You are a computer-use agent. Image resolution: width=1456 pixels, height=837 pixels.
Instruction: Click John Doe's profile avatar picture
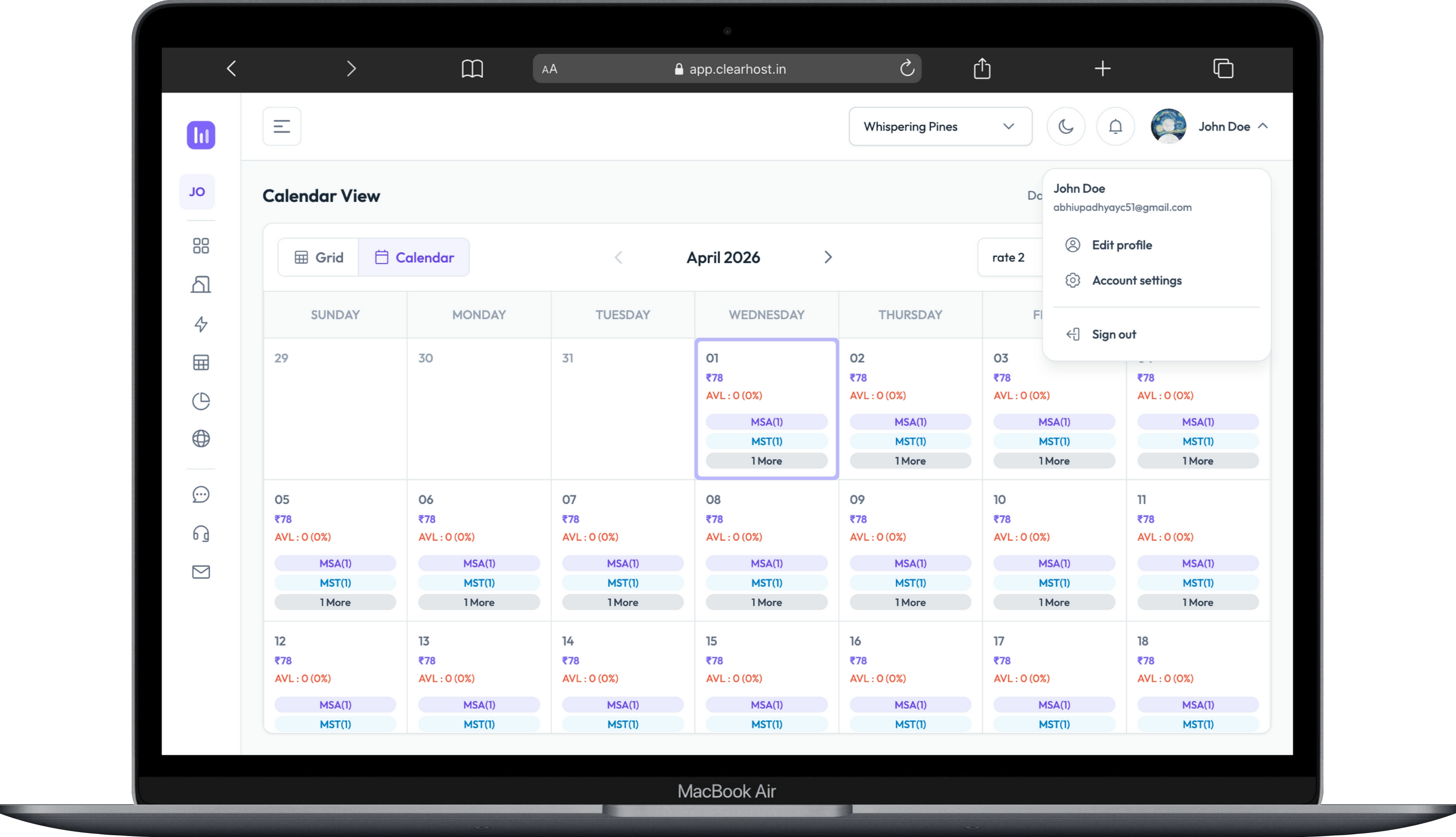[x=1168, y=126]
